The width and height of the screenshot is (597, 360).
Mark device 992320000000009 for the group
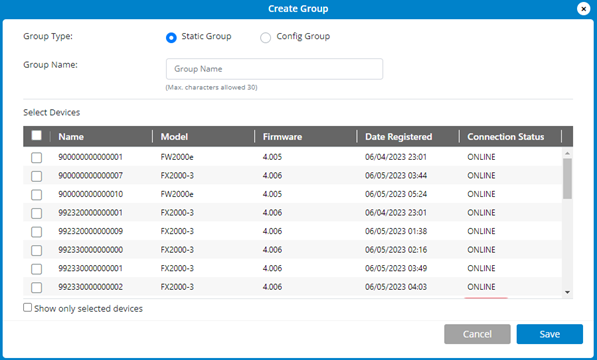point(37,232)
